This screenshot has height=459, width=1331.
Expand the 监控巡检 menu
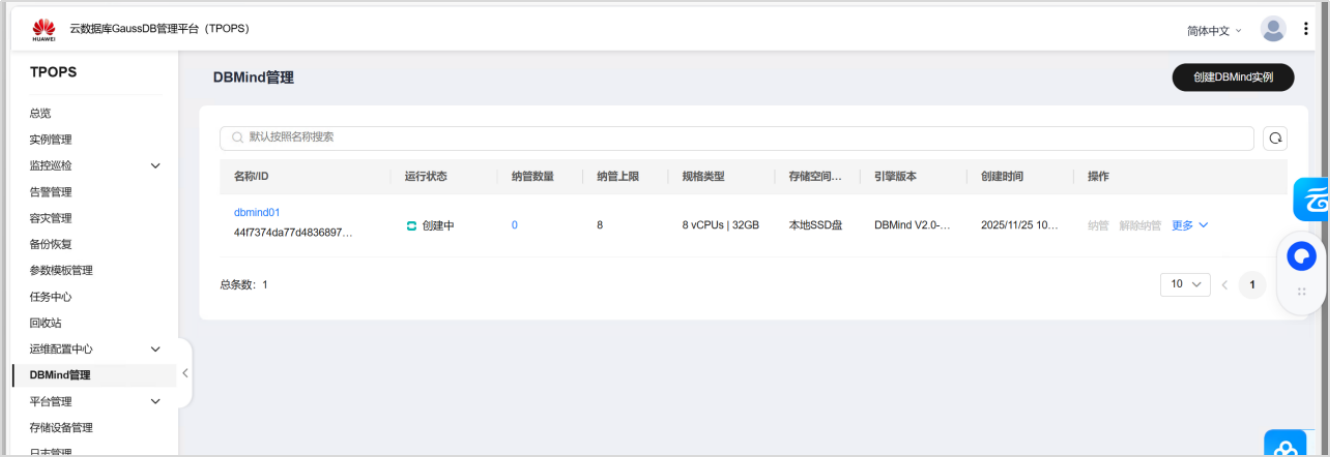pos(155,166)
